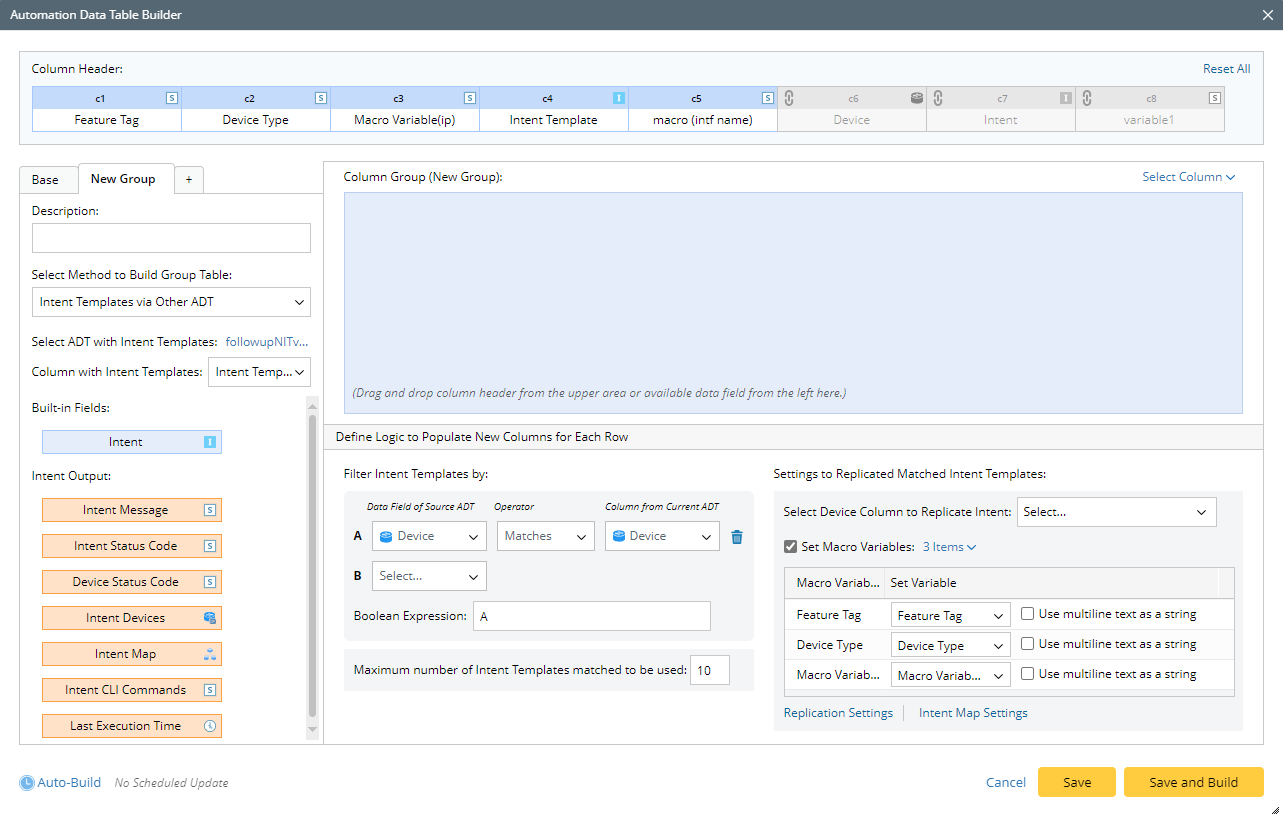Enable multiline text for Device Type row

pos(1027,644)
